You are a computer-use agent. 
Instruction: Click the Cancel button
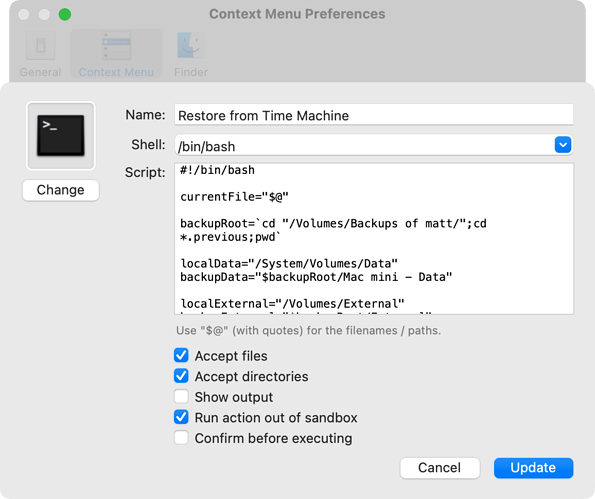point(440,468)
